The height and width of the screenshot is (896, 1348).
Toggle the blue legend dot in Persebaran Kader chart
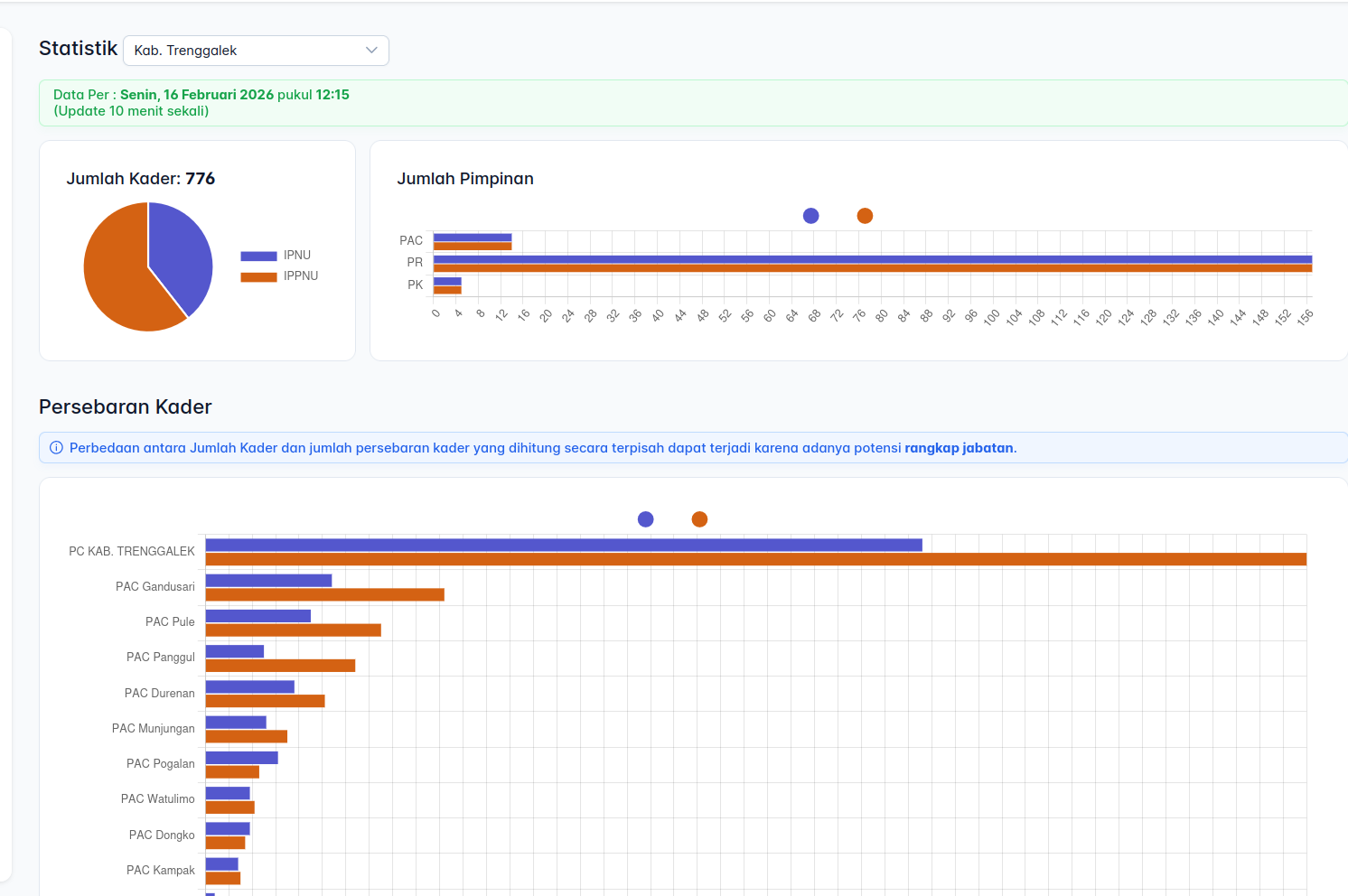[x=645, y=519]
